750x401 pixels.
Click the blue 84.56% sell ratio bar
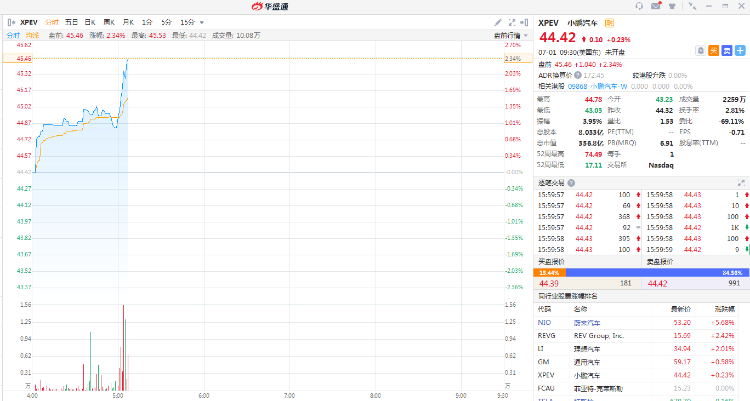tap(658, 273)
